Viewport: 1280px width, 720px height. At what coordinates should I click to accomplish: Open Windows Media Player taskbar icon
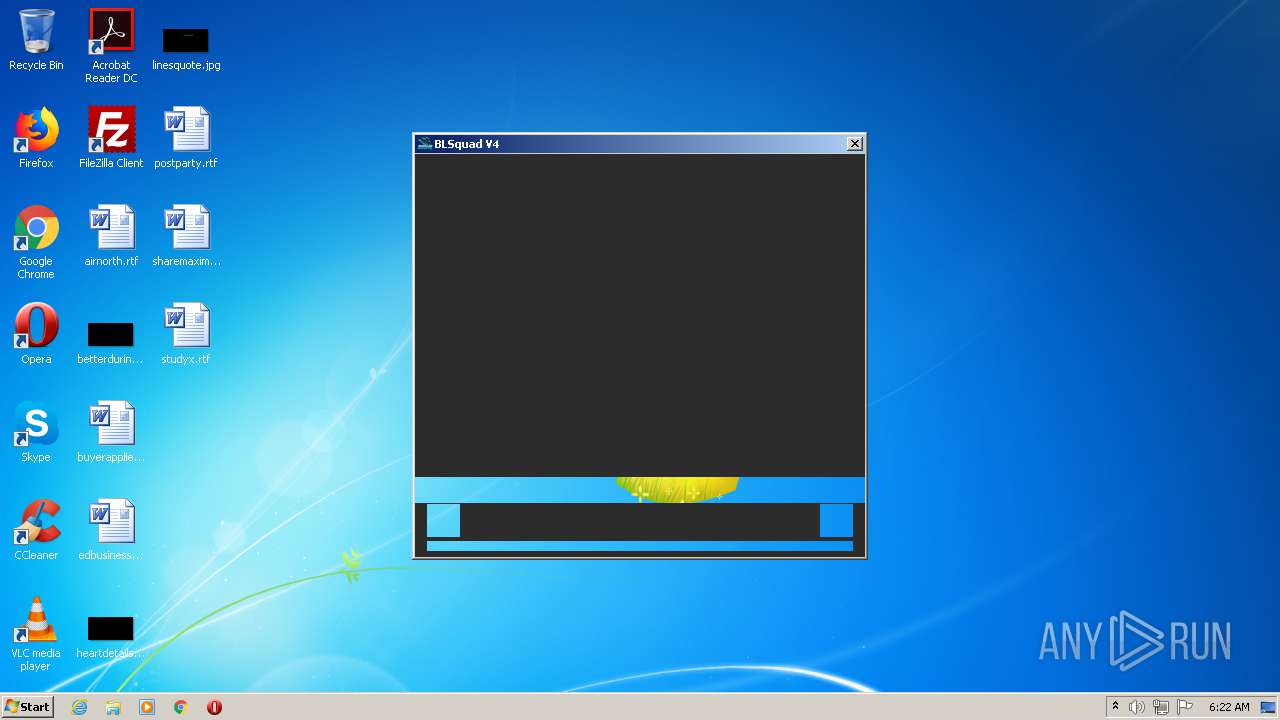[x=147, y=707]
